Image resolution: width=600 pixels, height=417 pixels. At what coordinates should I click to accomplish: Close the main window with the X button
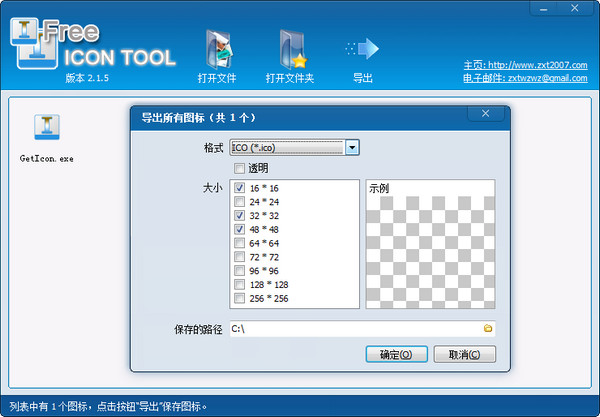576,7
